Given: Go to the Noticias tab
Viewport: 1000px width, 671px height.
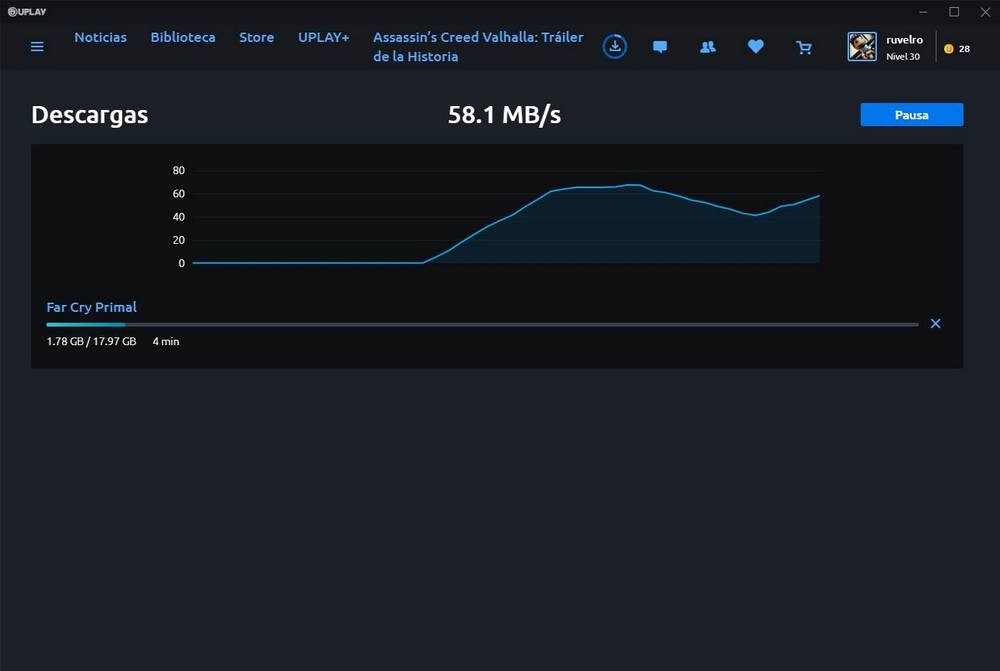Looking at the screenshot, I should coord(100,37).
